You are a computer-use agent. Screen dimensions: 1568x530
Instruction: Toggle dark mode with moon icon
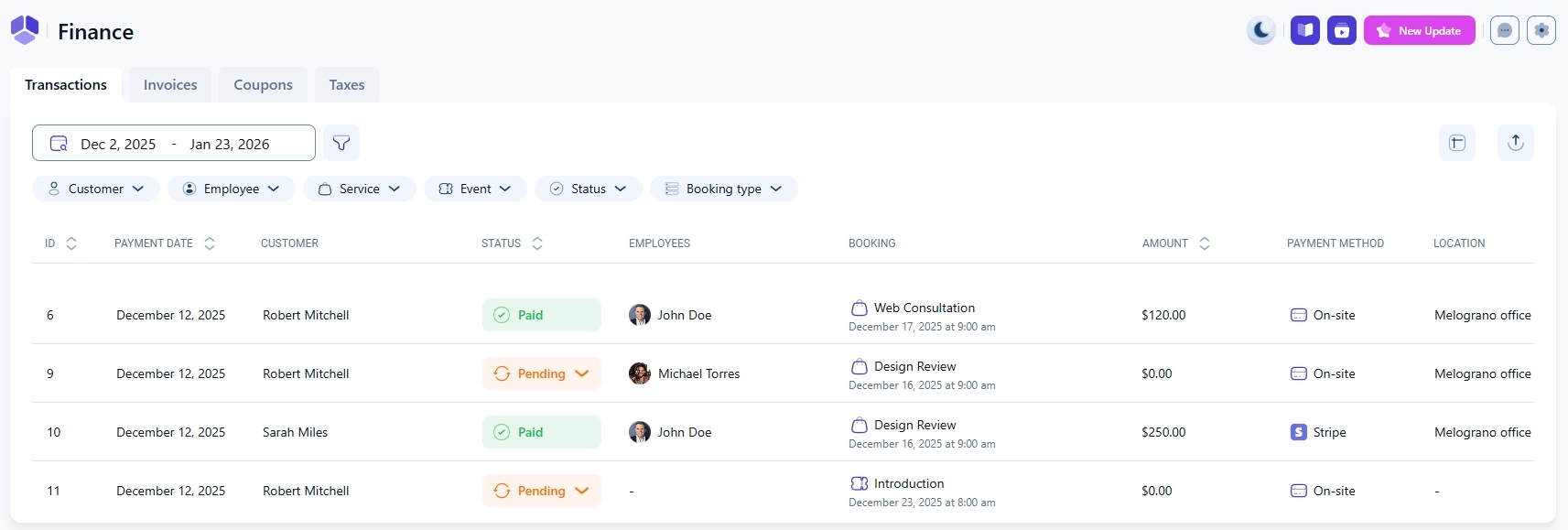[x=1260, y=31]
